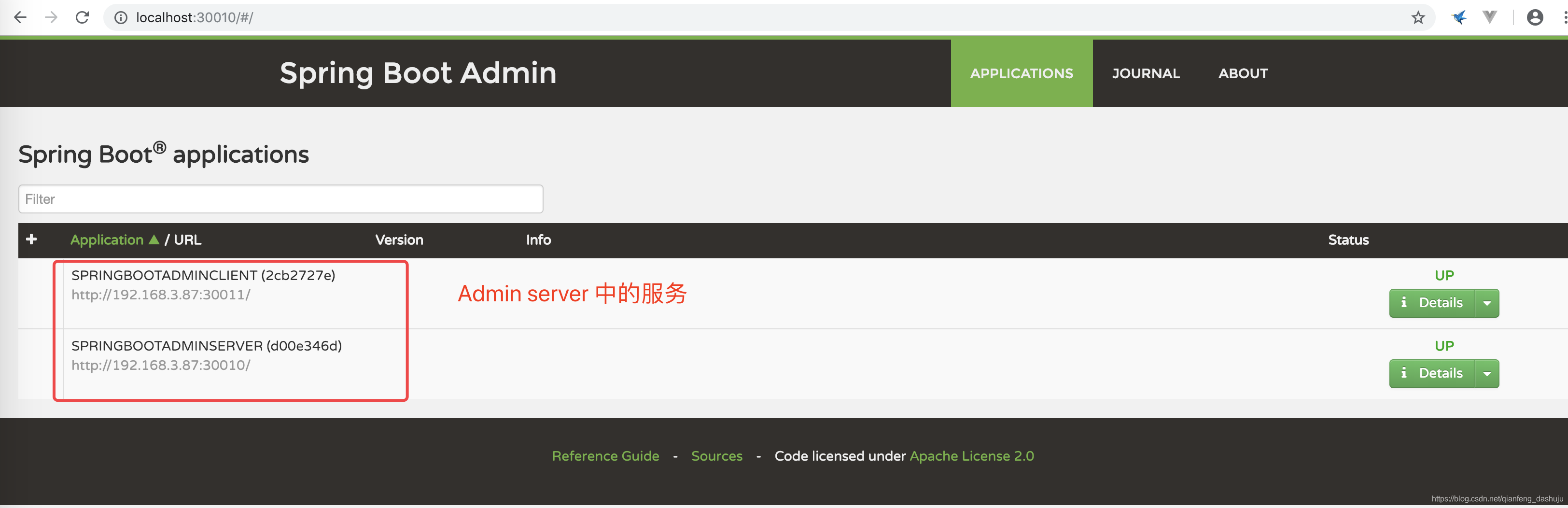Click the browser forward arrow

[51, 17]
